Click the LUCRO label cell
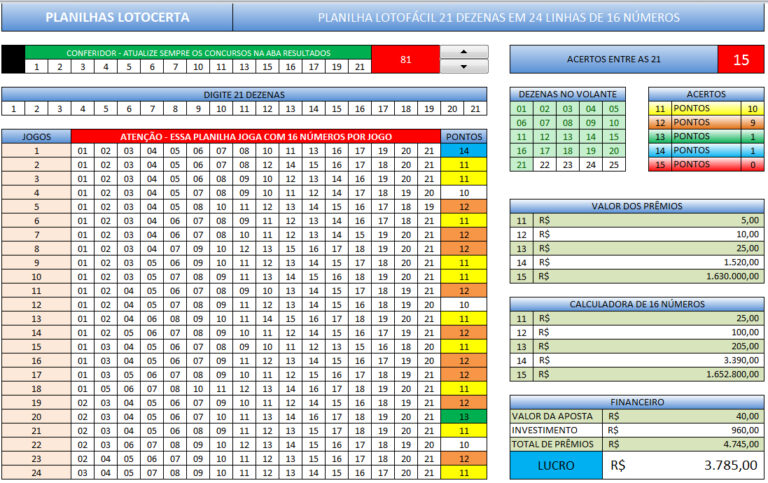Viewport: 768px width, 483px height. tap(556, 465)
